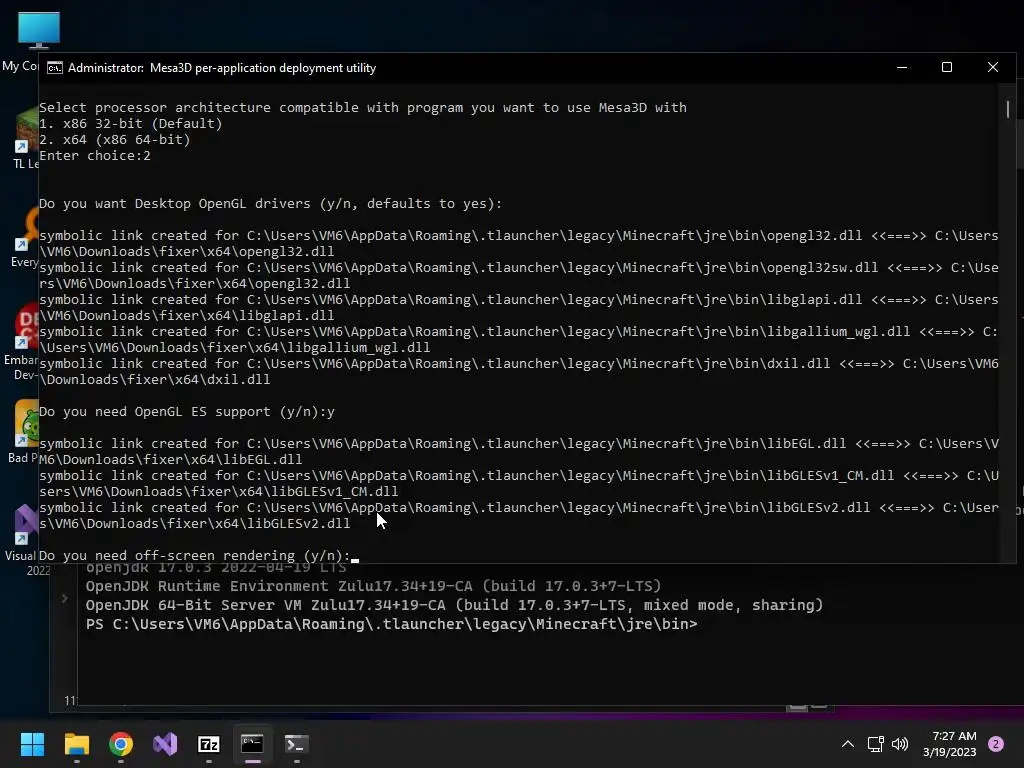Open network settings in the system tray
The image size is (1024, 768).
click(x=875, y=744)
